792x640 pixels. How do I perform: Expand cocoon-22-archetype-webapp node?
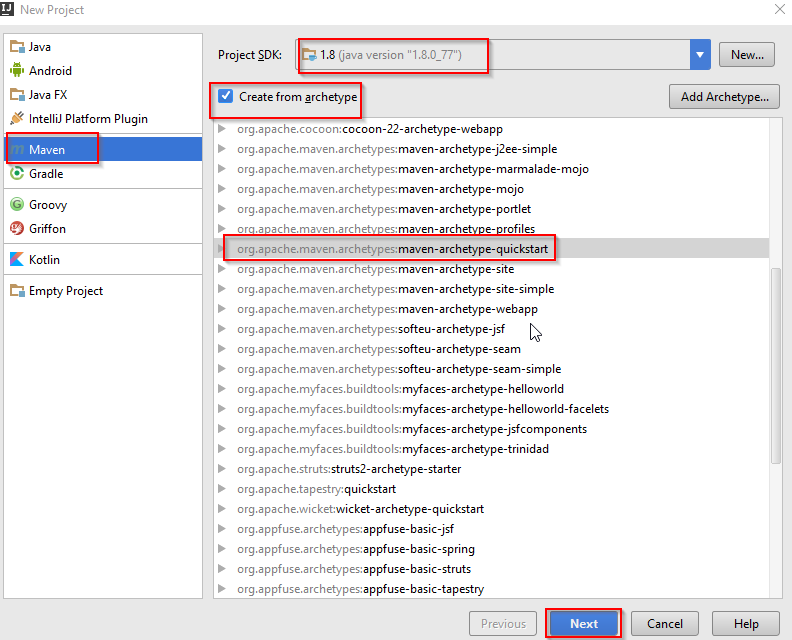pos(221,129)
